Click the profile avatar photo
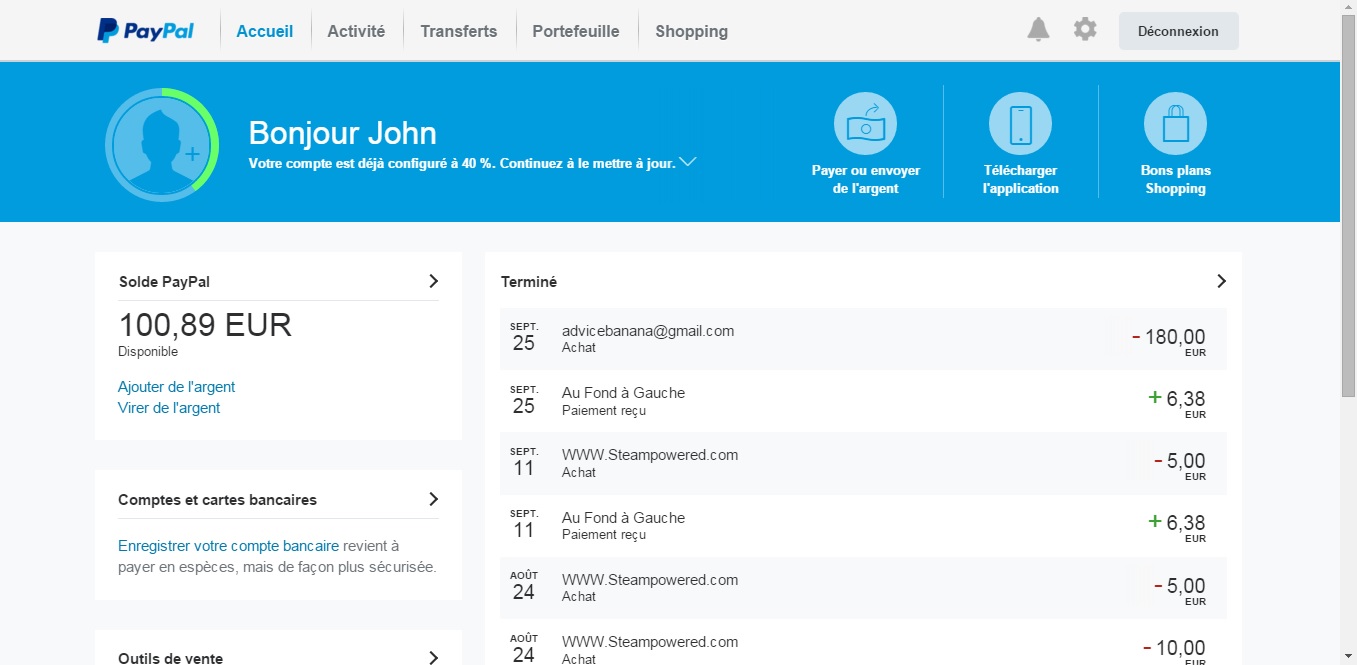The image size is (1357, 665). tap(162, 145)
